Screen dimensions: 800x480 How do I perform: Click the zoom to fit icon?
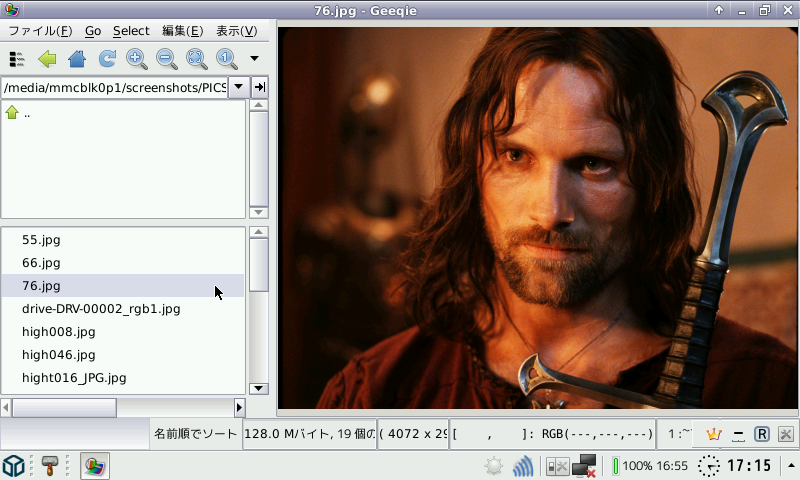pos(197,59)
